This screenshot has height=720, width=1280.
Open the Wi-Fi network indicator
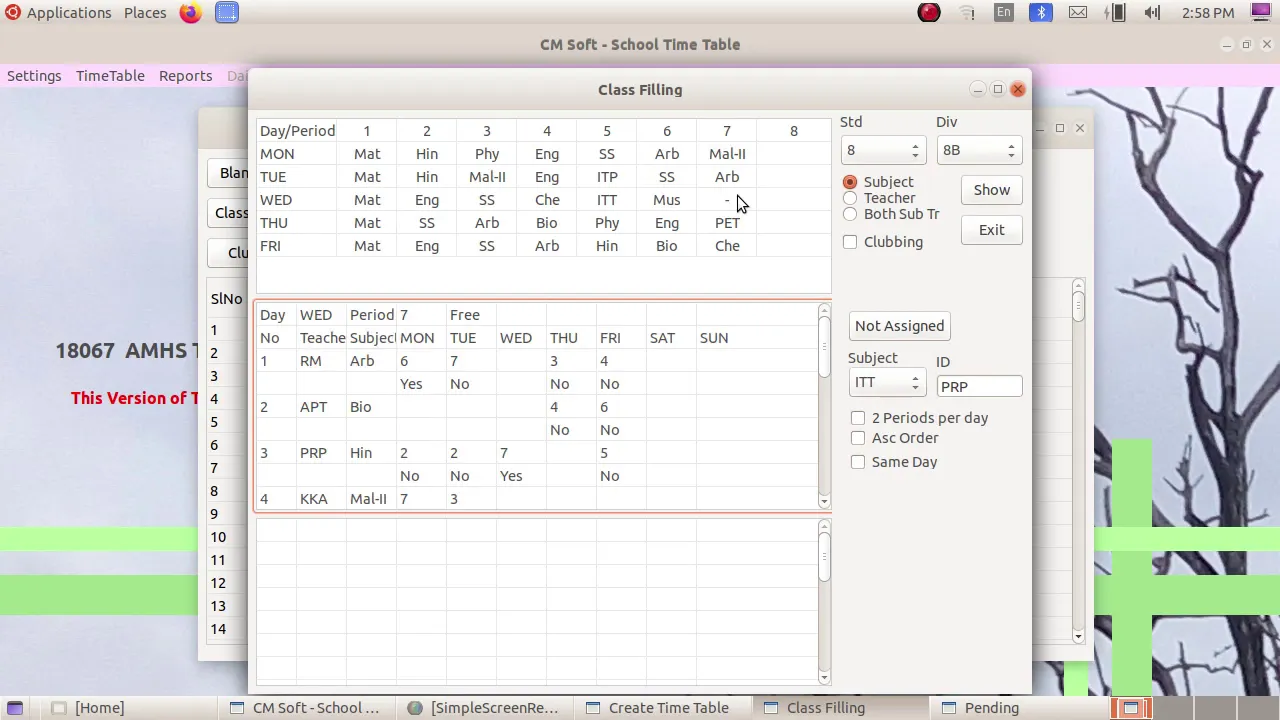(x=967, y=13)
